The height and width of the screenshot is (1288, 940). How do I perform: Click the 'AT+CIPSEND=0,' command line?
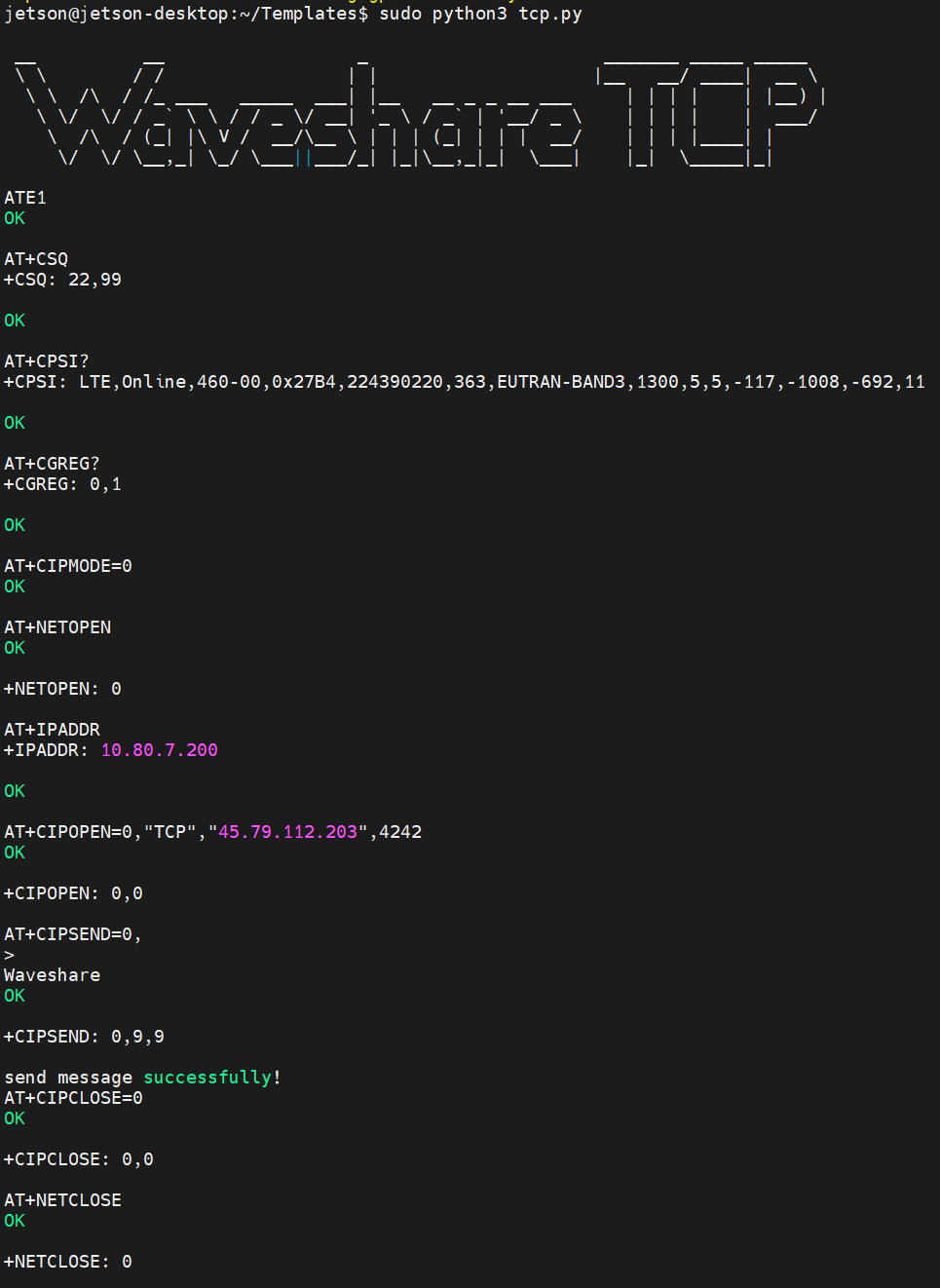(73, 934)
